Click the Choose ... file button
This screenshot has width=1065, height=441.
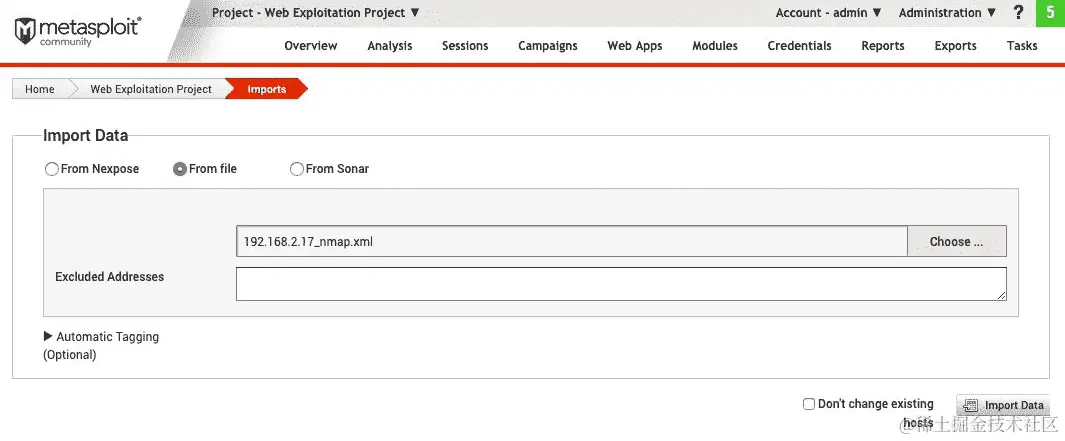[956, 241]
